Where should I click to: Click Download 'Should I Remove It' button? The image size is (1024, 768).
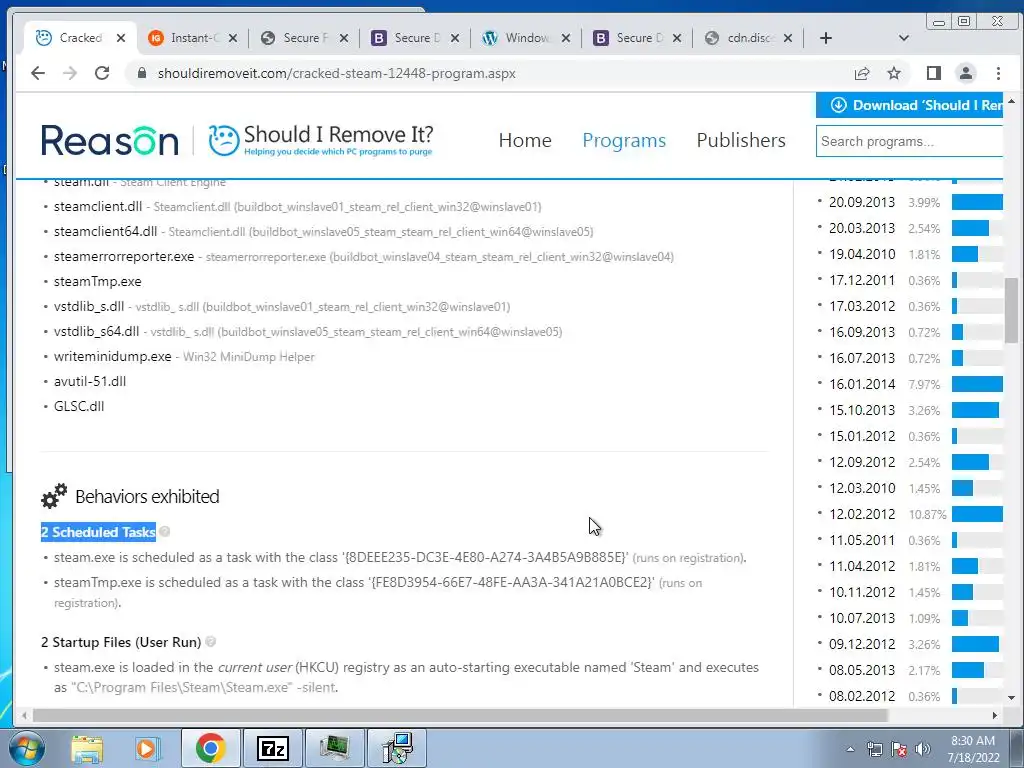[909, 105]
